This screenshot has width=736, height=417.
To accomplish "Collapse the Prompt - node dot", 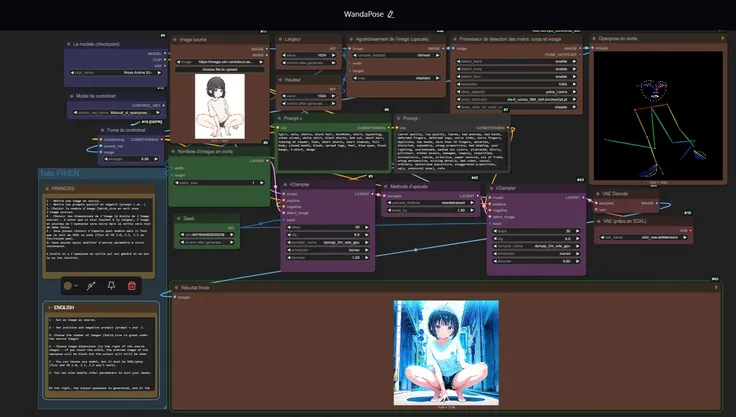I will [x=399, y=118].
